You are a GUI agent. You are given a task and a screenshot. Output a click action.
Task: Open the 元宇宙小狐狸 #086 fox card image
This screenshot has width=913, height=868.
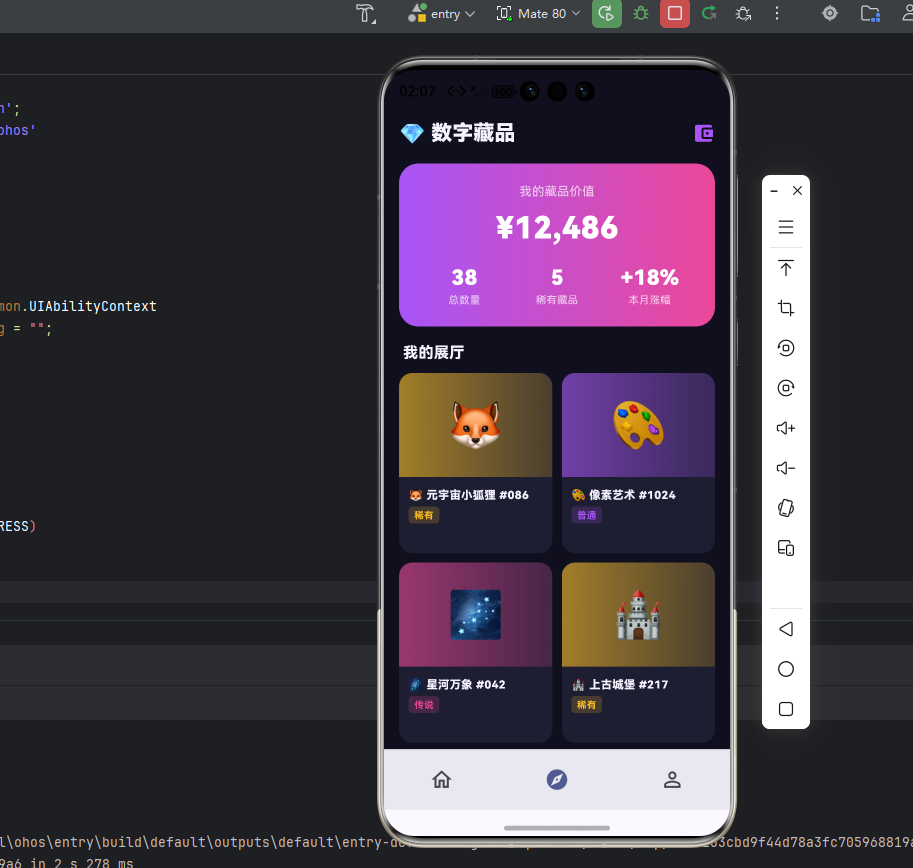click(475, 425)
